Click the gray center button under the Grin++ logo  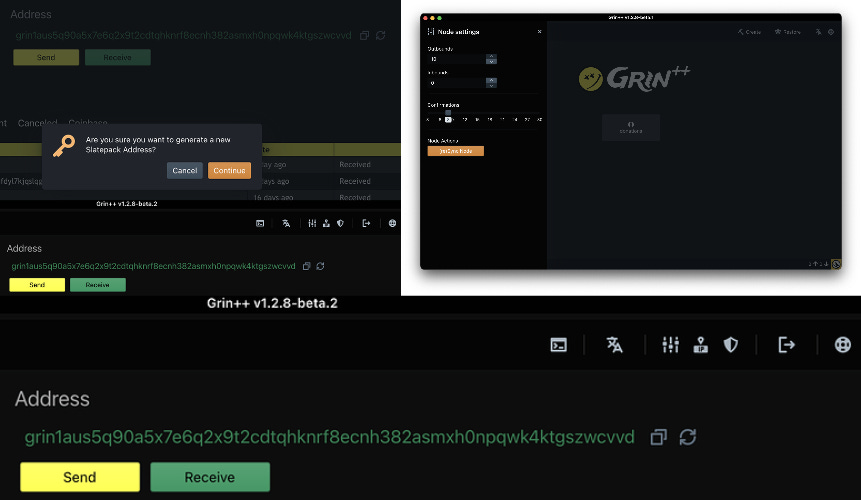(x=631, y=127)
